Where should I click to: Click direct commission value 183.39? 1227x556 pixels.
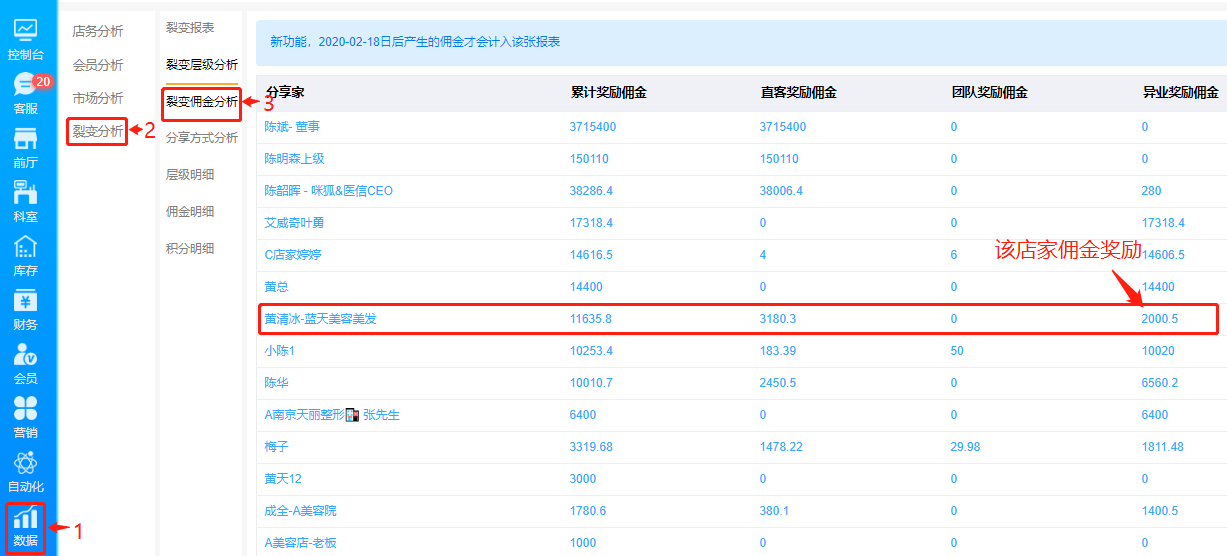[778, 351]
